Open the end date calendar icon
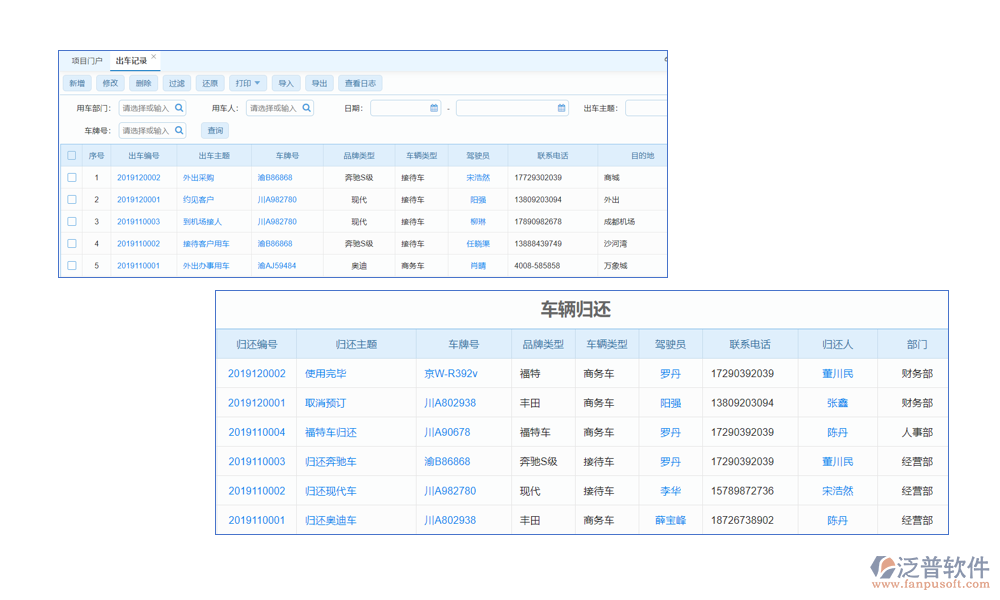 pos(561,108)
